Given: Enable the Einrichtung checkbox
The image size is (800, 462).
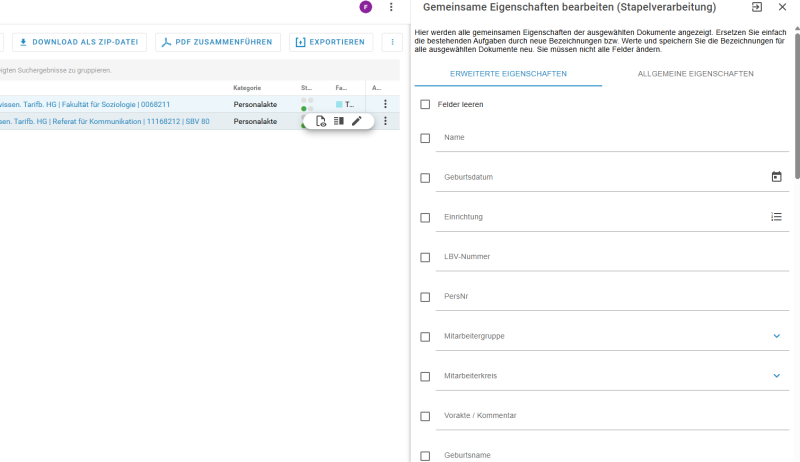Looking at the screenshot, I should [x=425, y=217].
